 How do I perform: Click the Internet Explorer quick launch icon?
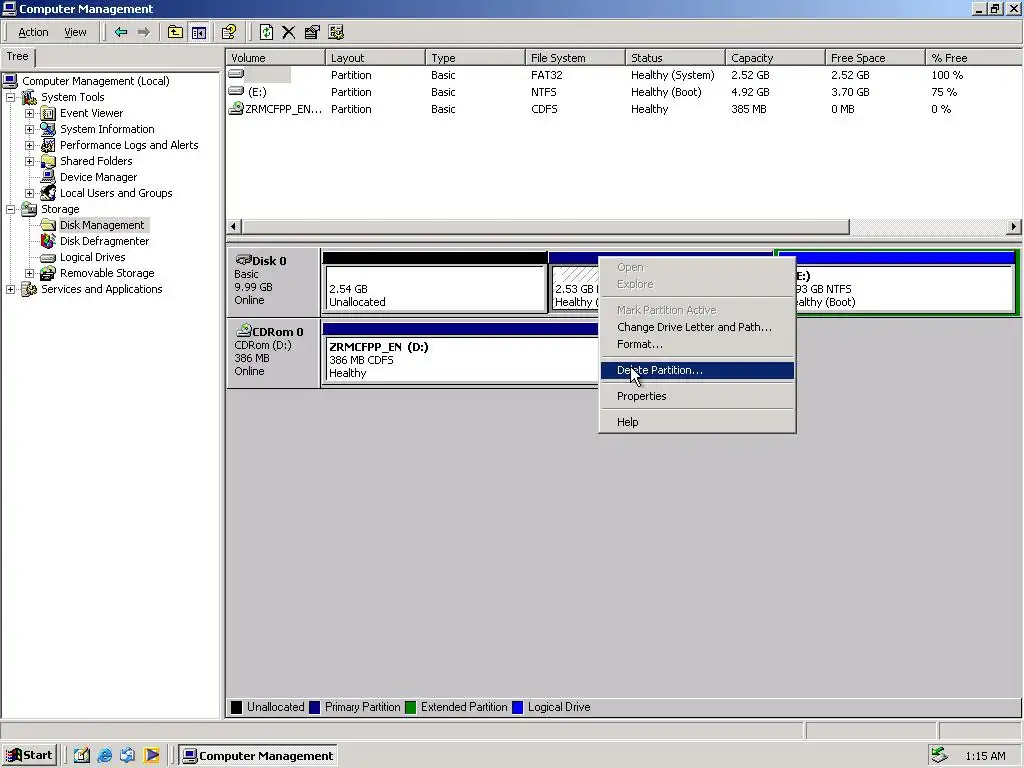pyautogui.click(x=104, y=756)
